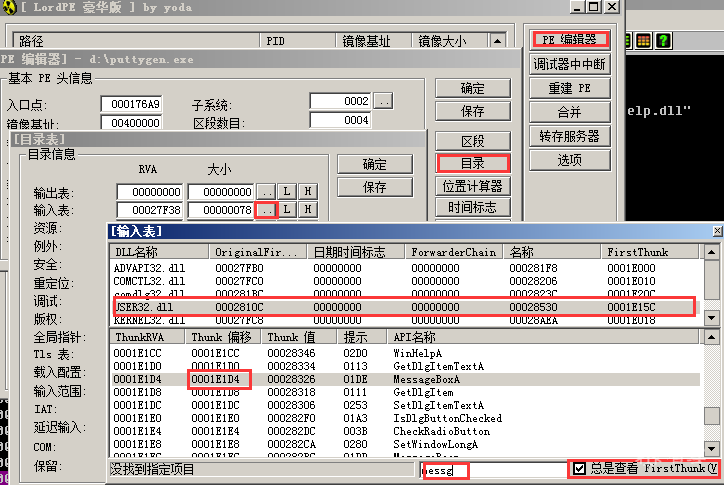Open import table browse button next to 00000078
This screenshot has width=724, height=485.
266,210
